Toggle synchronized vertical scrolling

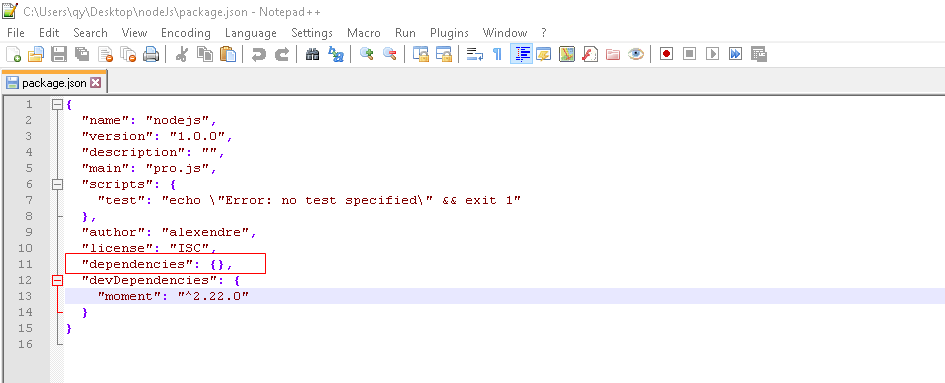(x=420, y=54)
